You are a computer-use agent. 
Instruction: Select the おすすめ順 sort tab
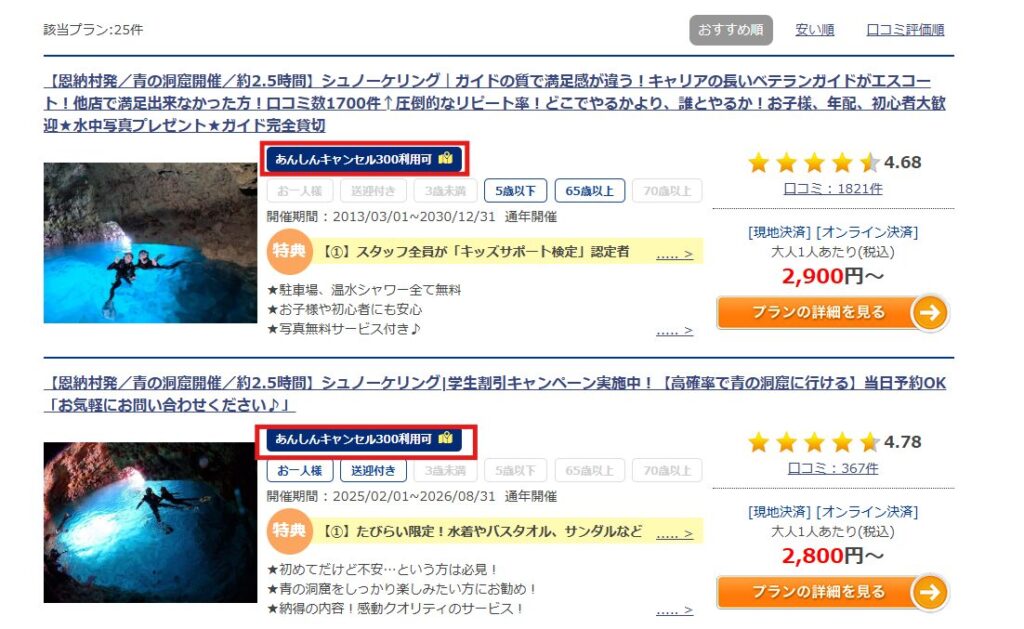[x=731, y=30]
